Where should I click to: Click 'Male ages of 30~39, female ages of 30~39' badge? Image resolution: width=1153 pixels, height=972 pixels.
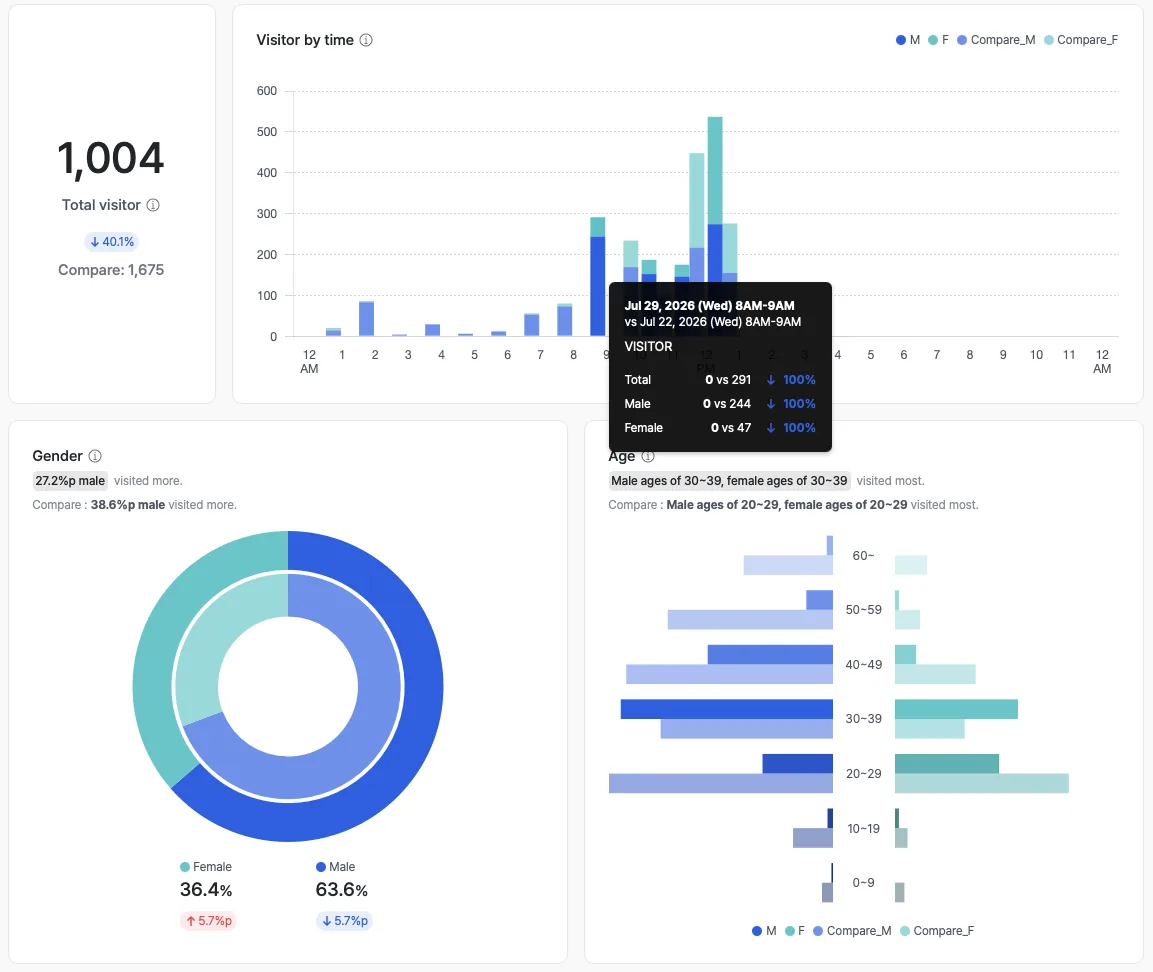[x=729, y=481]
